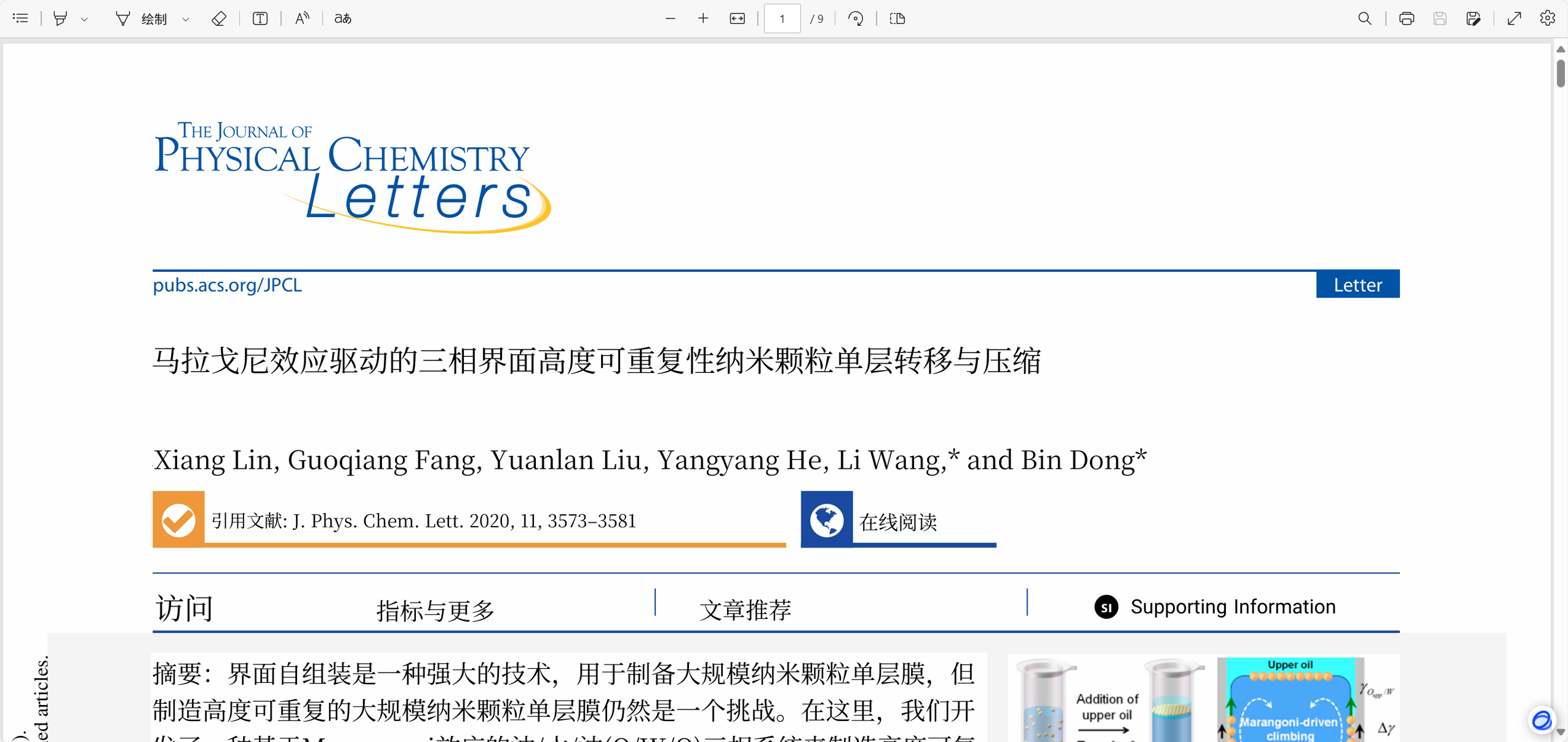Open find in document search
The width and height of the screenshot is (1568, 742).
(x=1364, y=18)
